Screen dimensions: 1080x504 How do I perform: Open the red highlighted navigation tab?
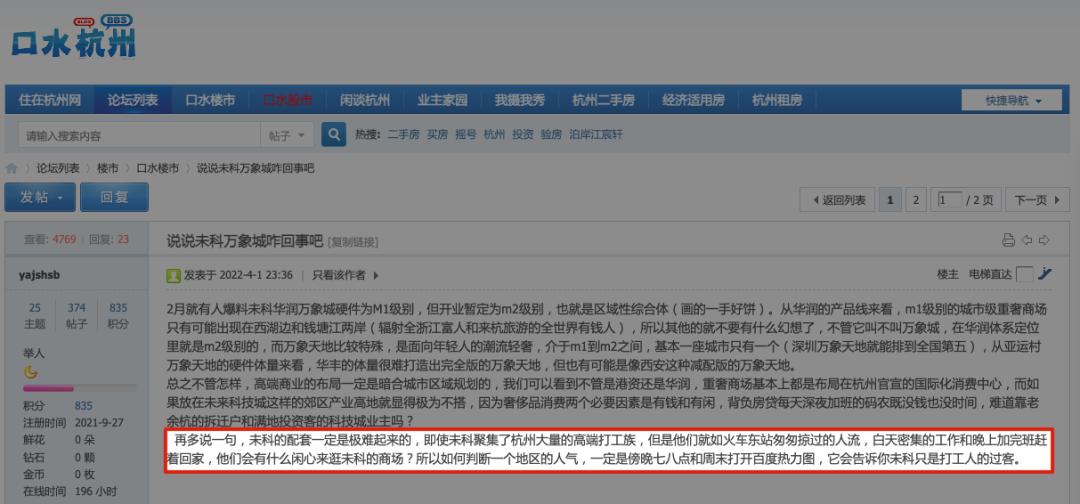click(x=287, y=101)
